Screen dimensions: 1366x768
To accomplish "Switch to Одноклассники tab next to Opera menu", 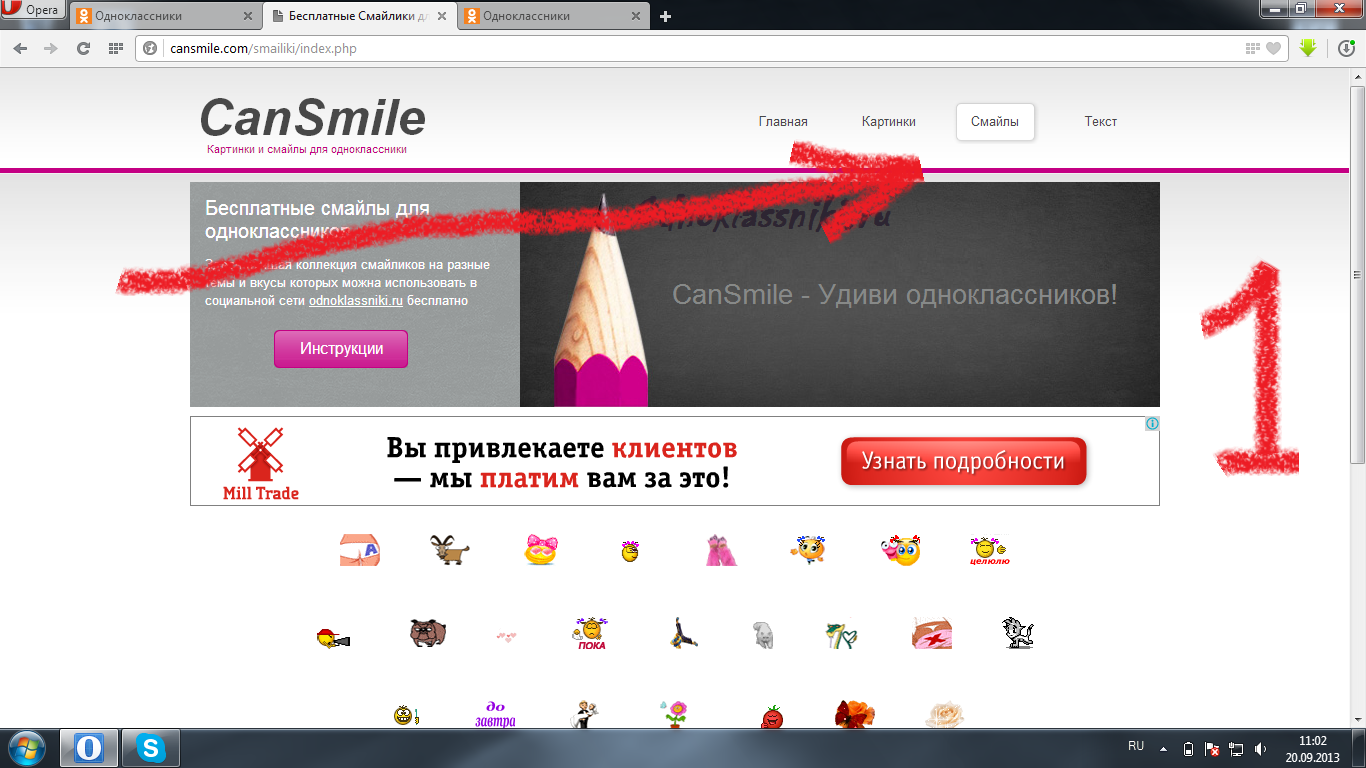I will 165,16.
